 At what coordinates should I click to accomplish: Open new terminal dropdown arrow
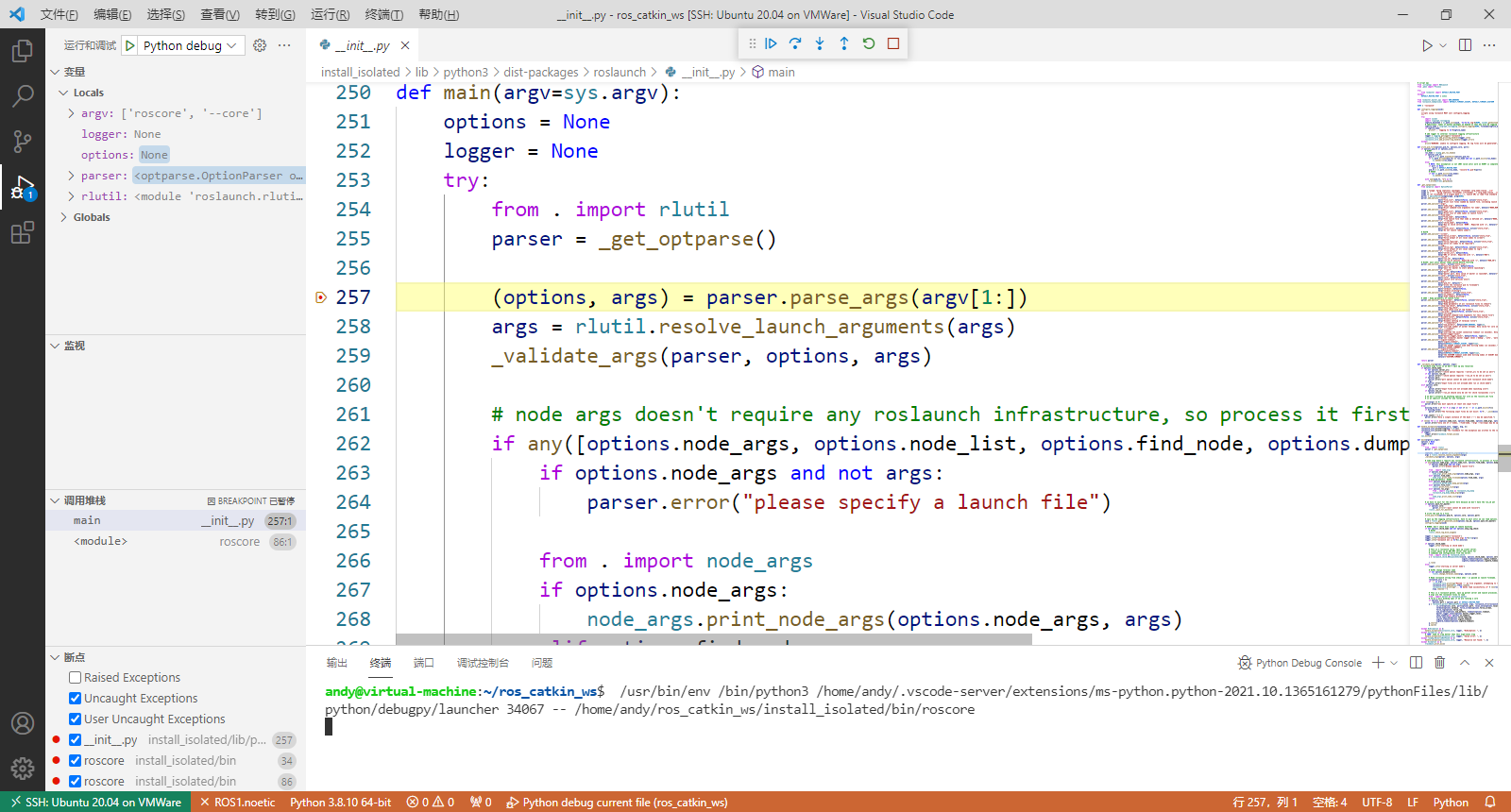tap(1394, 663)
